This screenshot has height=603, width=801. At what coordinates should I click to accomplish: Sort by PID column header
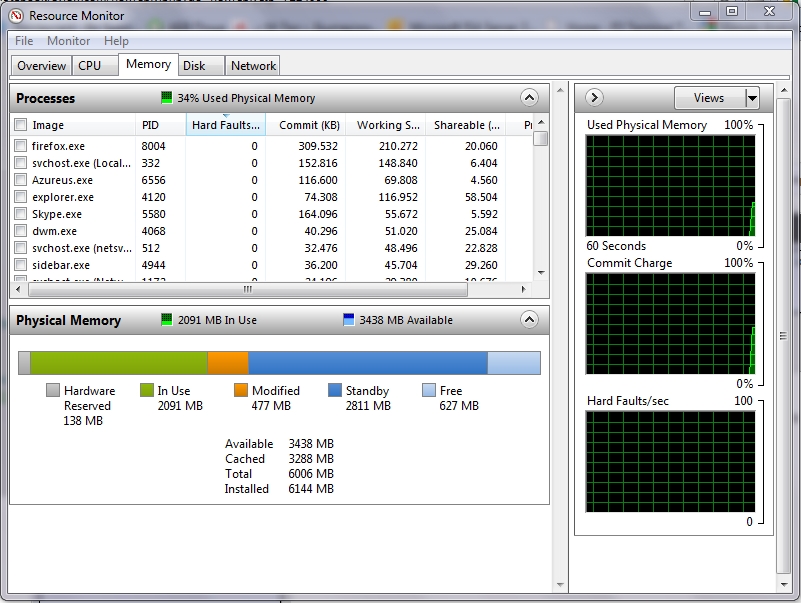click(x=160, y=125)
